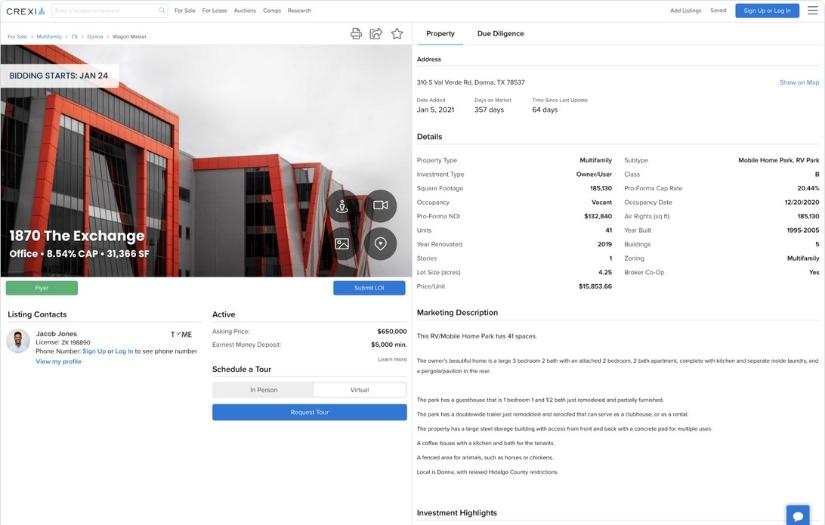The height and width of the screenshot is (525, 825).
Task: Open the hamburger menu
Action: tap(812, 11)
